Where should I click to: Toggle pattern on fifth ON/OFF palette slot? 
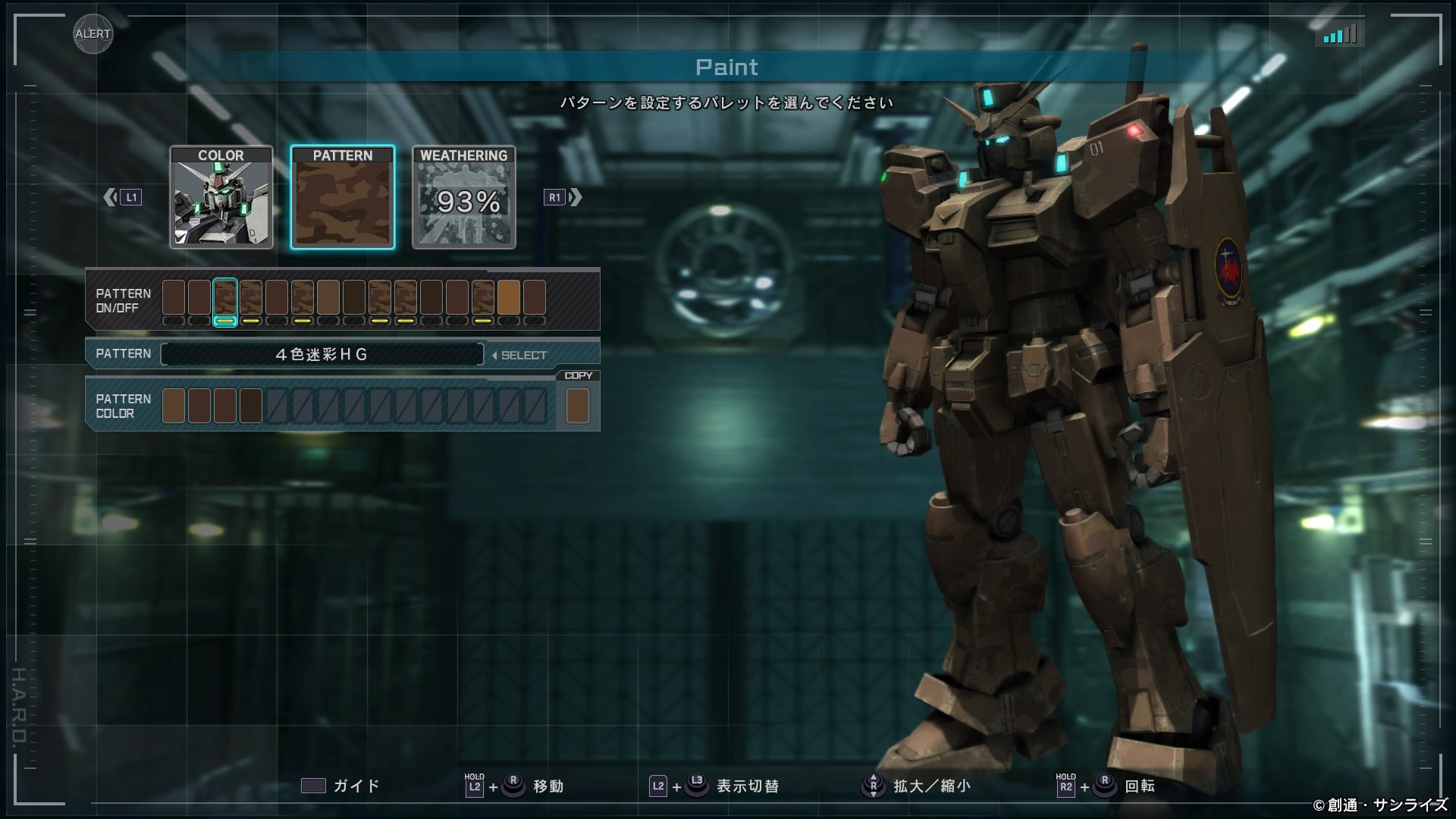(x=277, y=302)
